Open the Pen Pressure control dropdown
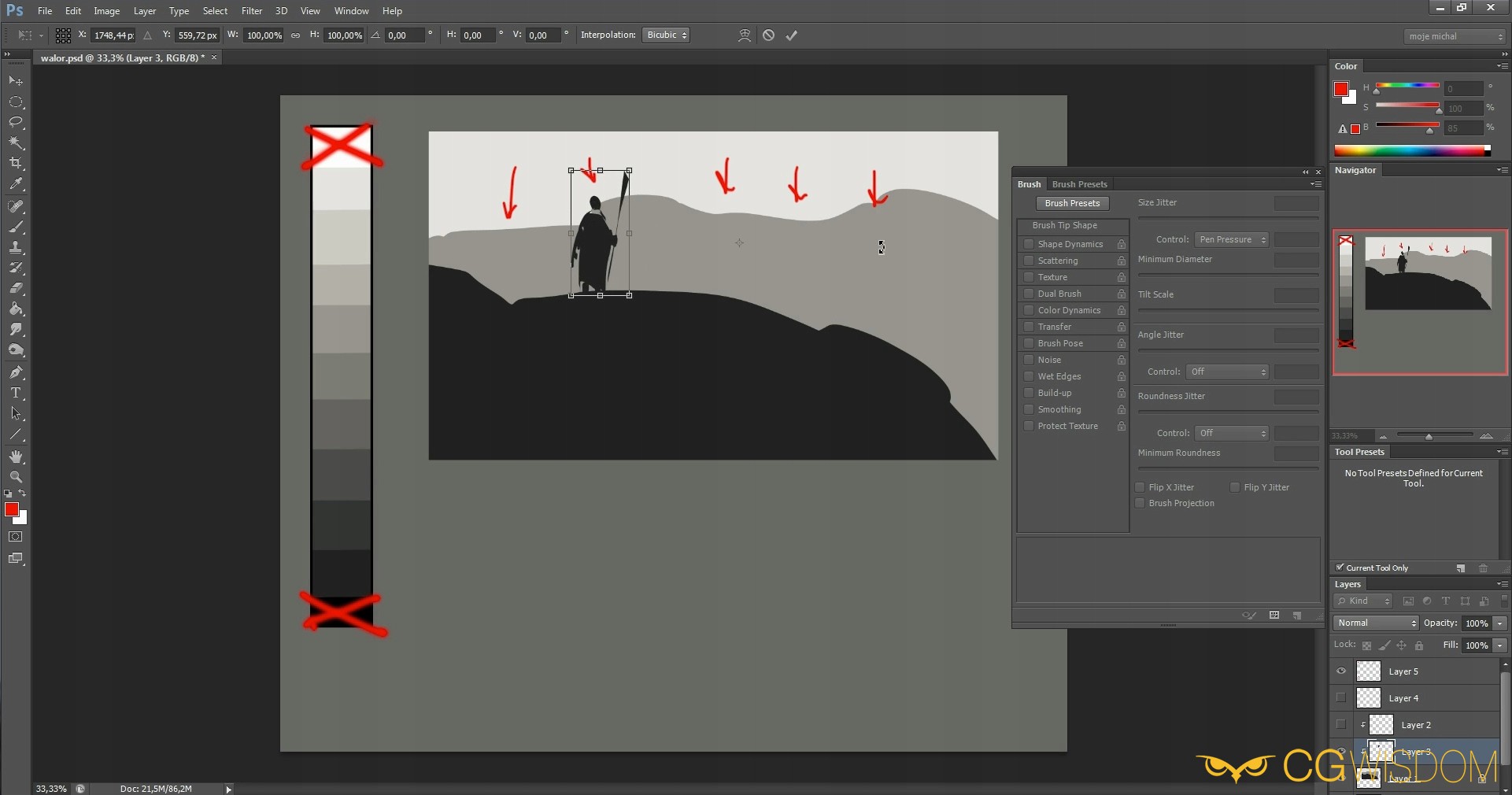1512x795 pixels. pyautogui.click(x=1232, y=239)
